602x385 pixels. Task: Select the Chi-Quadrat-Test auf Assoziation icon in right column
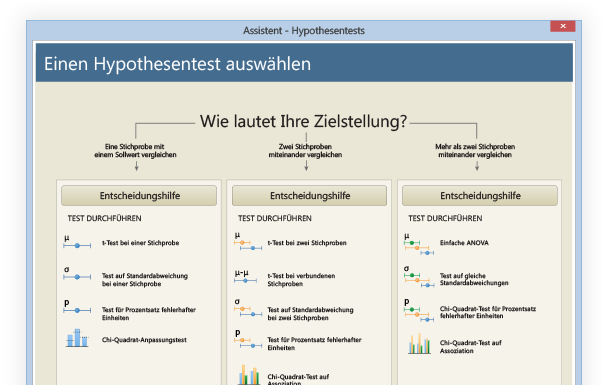tap(419, 343)
